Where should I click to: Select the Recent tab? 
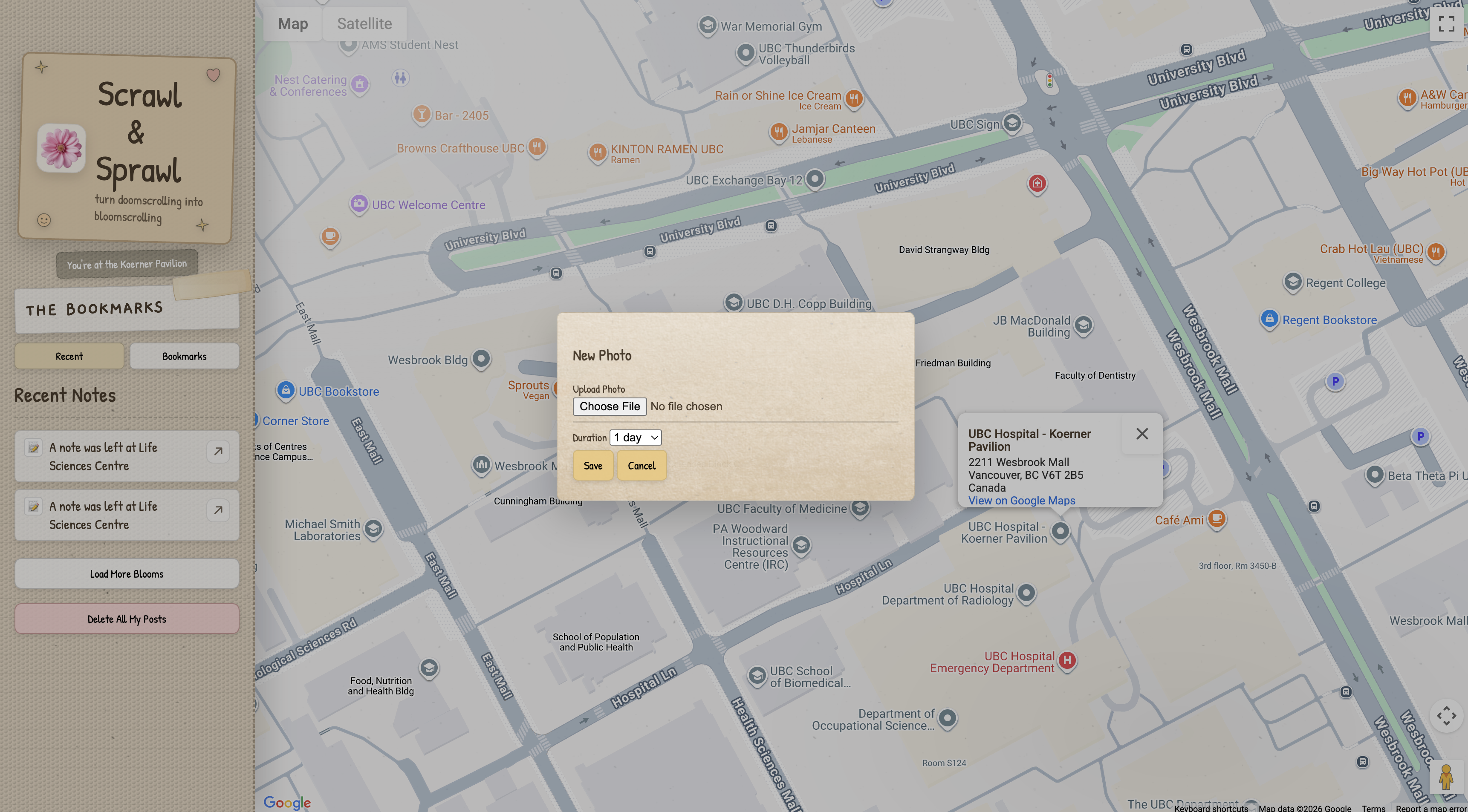tap(69, 357)
